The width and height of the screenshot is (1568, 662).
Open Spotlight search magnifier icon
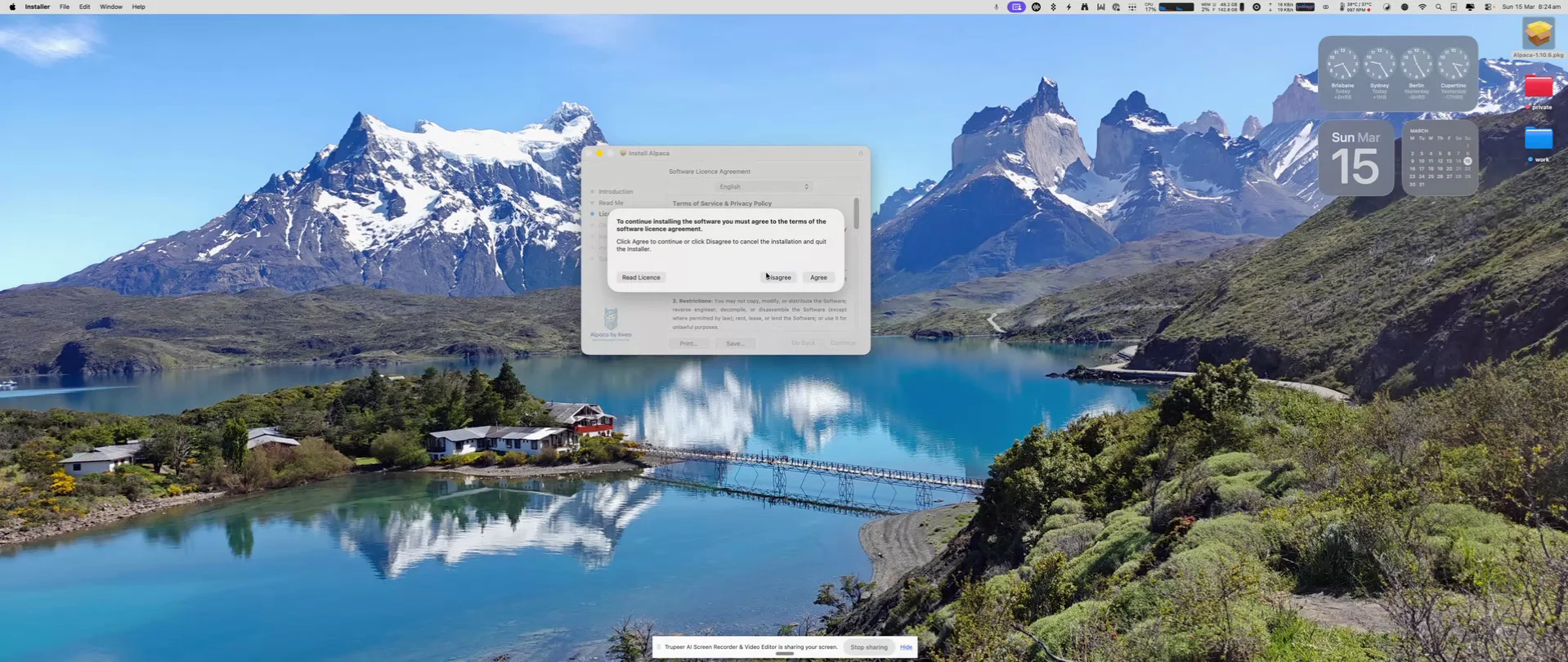tap(1438, 7)
